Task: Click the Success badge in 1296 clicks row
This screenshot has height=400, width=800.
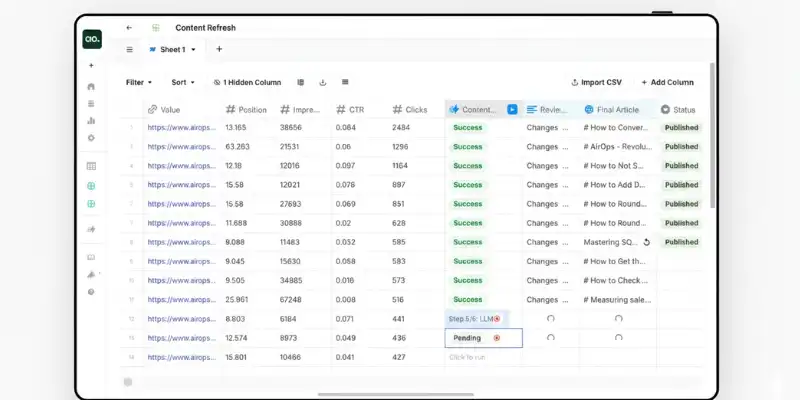Action: point(468,146)
